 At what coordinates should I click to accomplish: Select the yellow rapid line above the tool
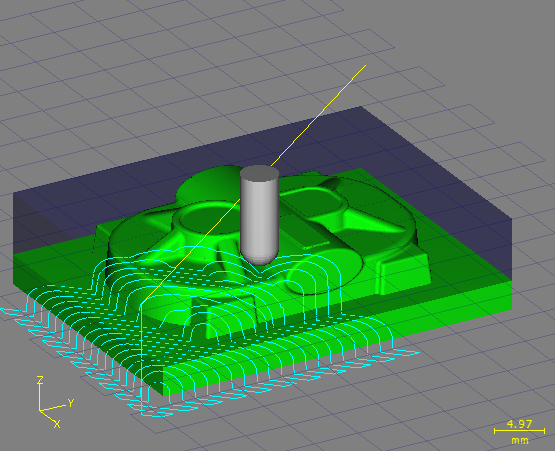coord(318,115)
